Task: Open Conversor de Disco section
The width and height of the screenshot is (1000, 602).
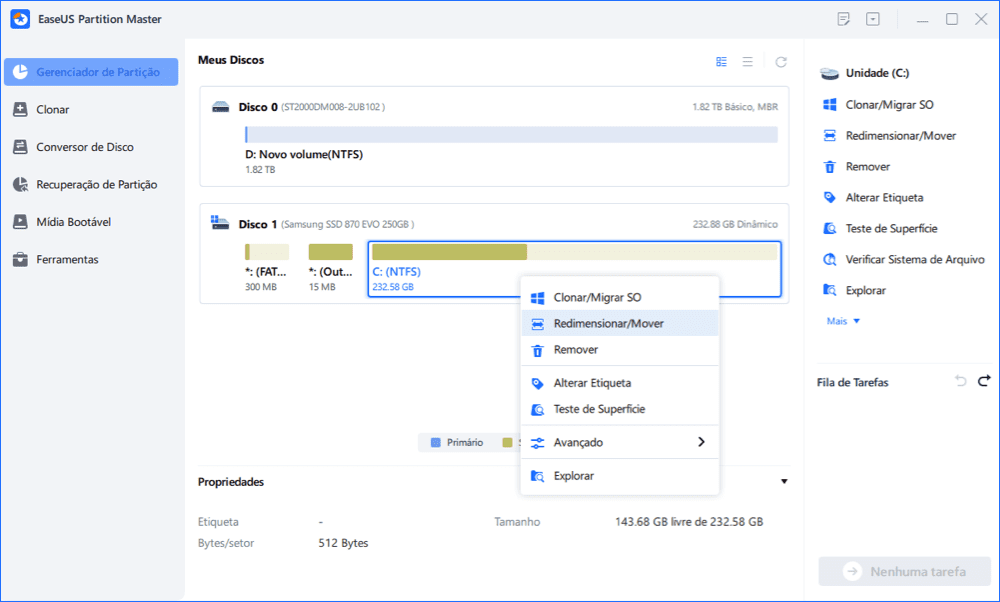Action: tap(73, 147)
